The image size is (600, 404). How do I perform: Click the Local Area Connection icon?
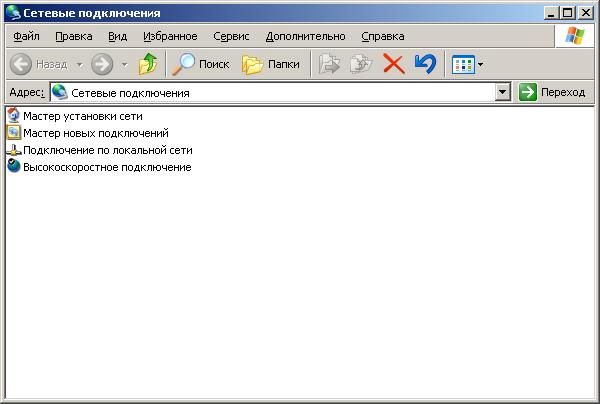(14, 150)
